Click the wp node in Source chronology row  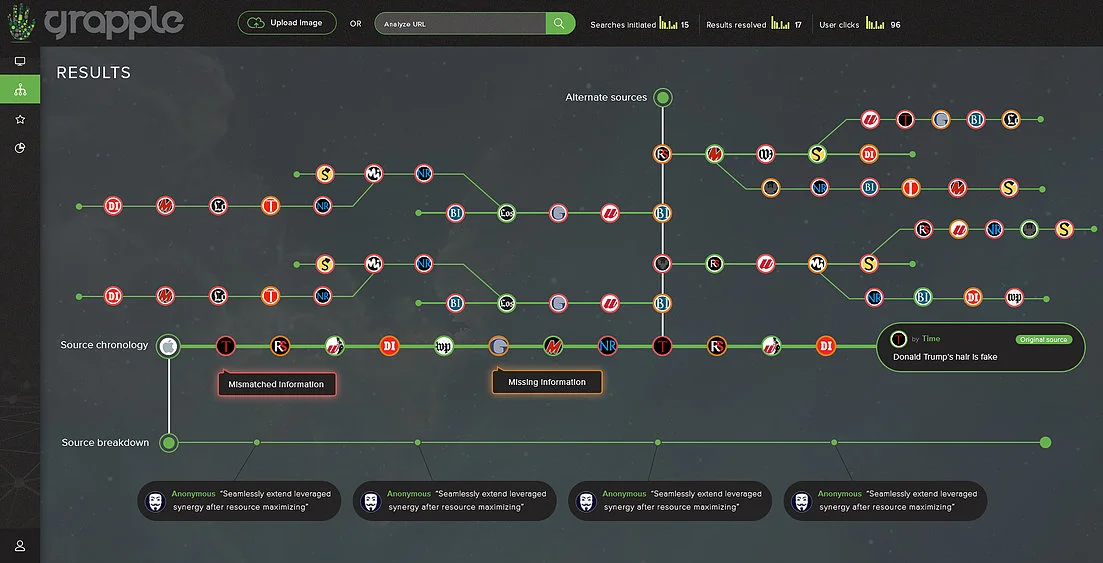coord(443,346)
